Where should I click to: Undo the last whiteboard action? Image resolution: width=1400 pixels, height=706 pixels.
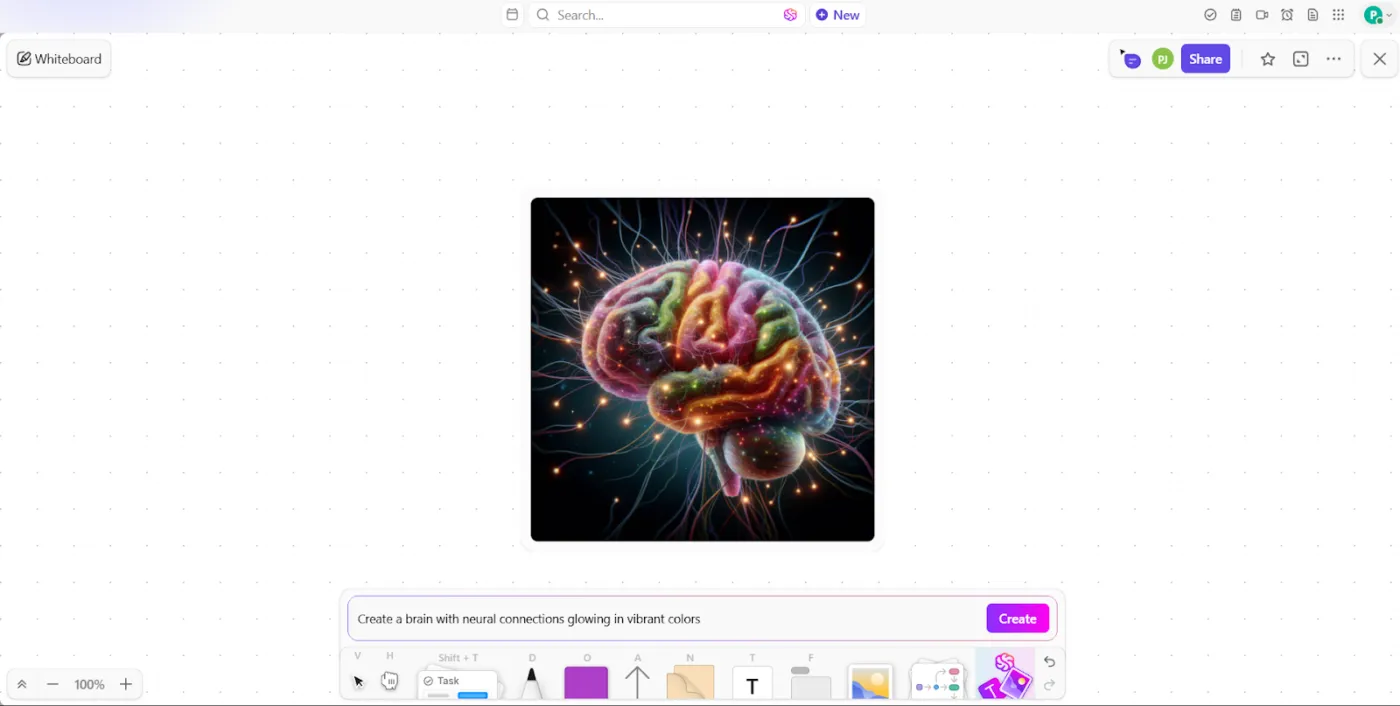tap(1049, 662)
